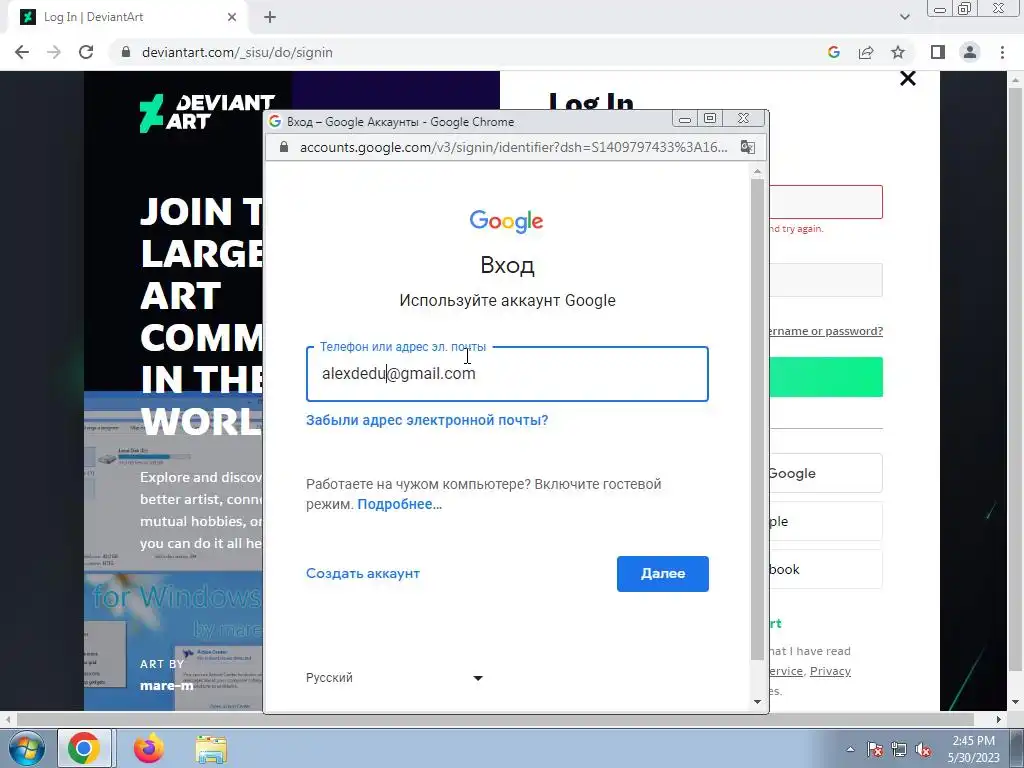Click DeviantArt Apple sign-in button
This screenshot has height=768, width=1024.
tap(826, 521)
